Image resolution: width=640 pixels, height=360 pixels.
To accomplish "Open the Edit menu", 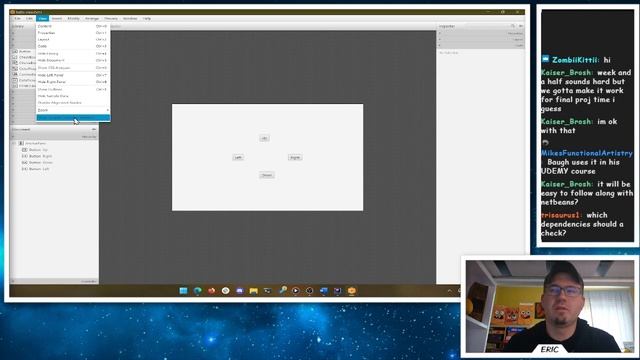I will 29,18.
